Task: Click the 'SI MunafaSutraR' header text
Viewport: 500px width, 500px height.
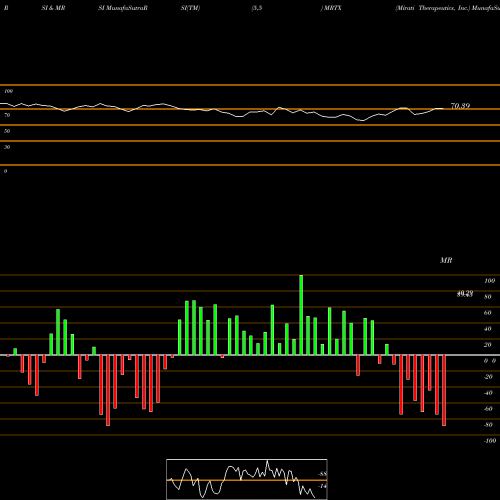Action: tap(123, 8)
